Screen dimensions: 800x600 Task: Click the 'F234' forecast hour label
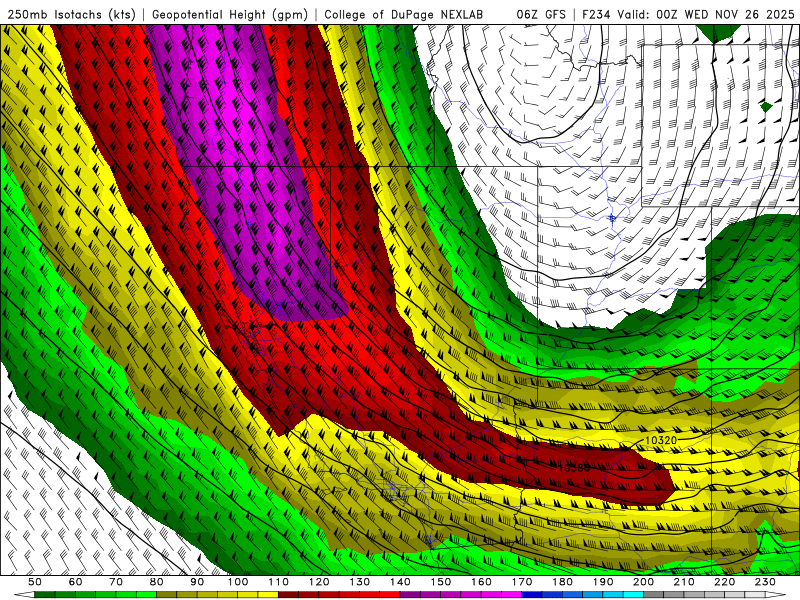click(x=596, y=15)
